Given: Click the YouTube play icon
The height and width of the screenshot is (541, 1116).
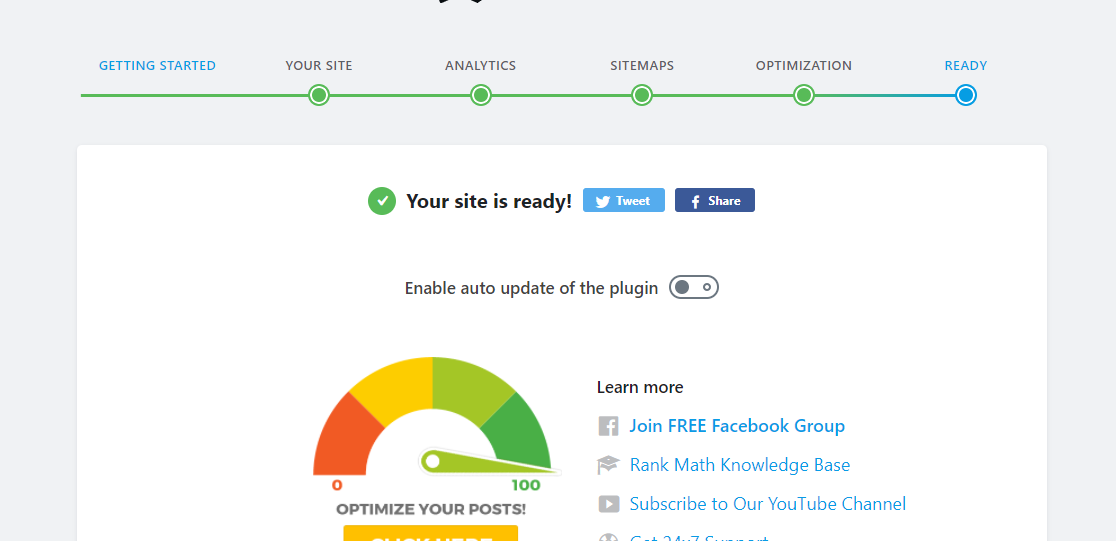Looking at the screenshot, I should 608,504.
